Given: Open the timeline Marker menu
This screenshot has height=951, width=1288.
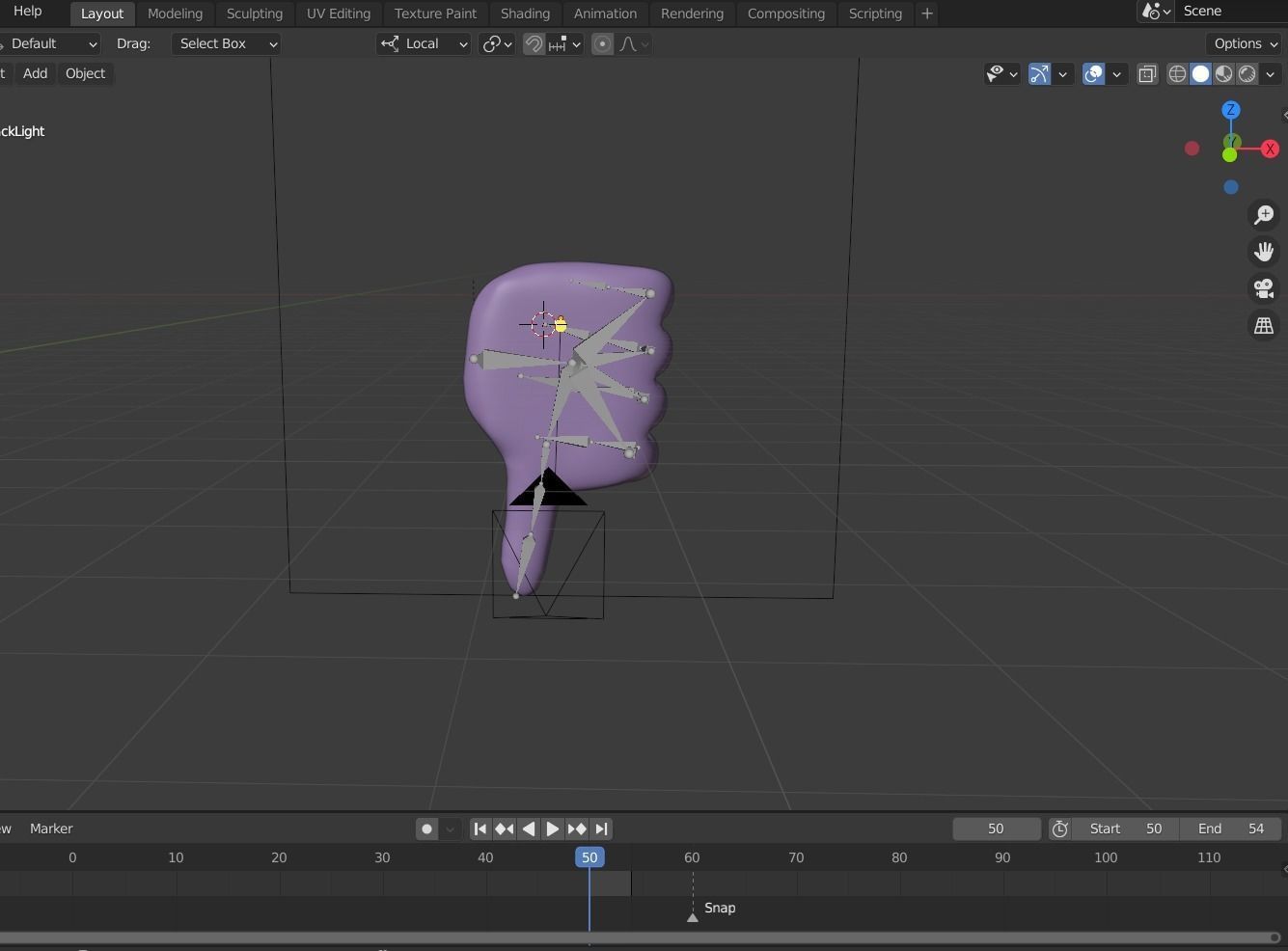Looking at the screenshot, I should coord(51,829).
